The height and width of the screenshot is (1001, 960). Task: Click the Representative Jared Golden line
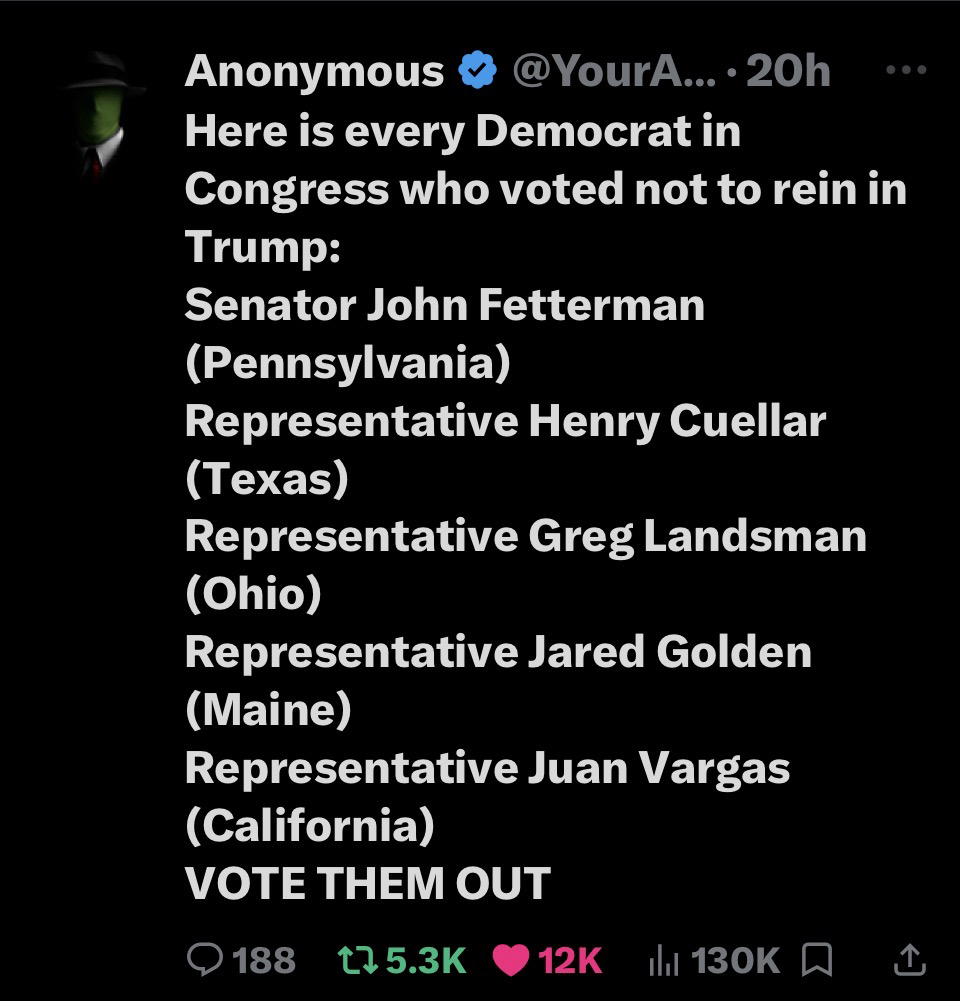click(x=498, y=652)
